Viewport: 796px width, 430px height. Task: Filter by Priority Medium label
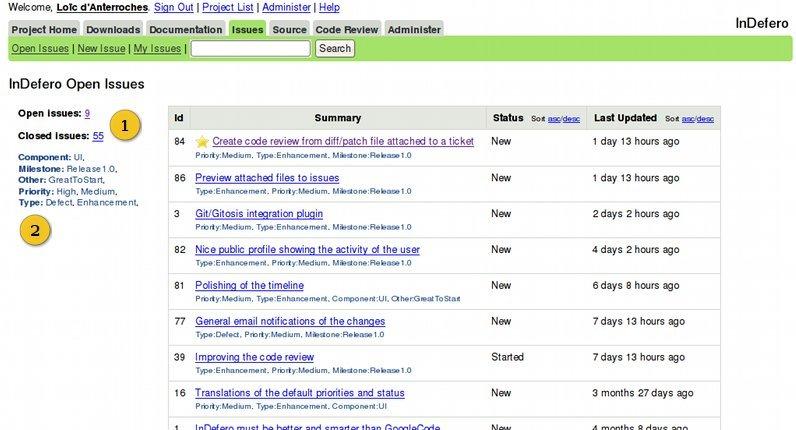tap(98, 191)
